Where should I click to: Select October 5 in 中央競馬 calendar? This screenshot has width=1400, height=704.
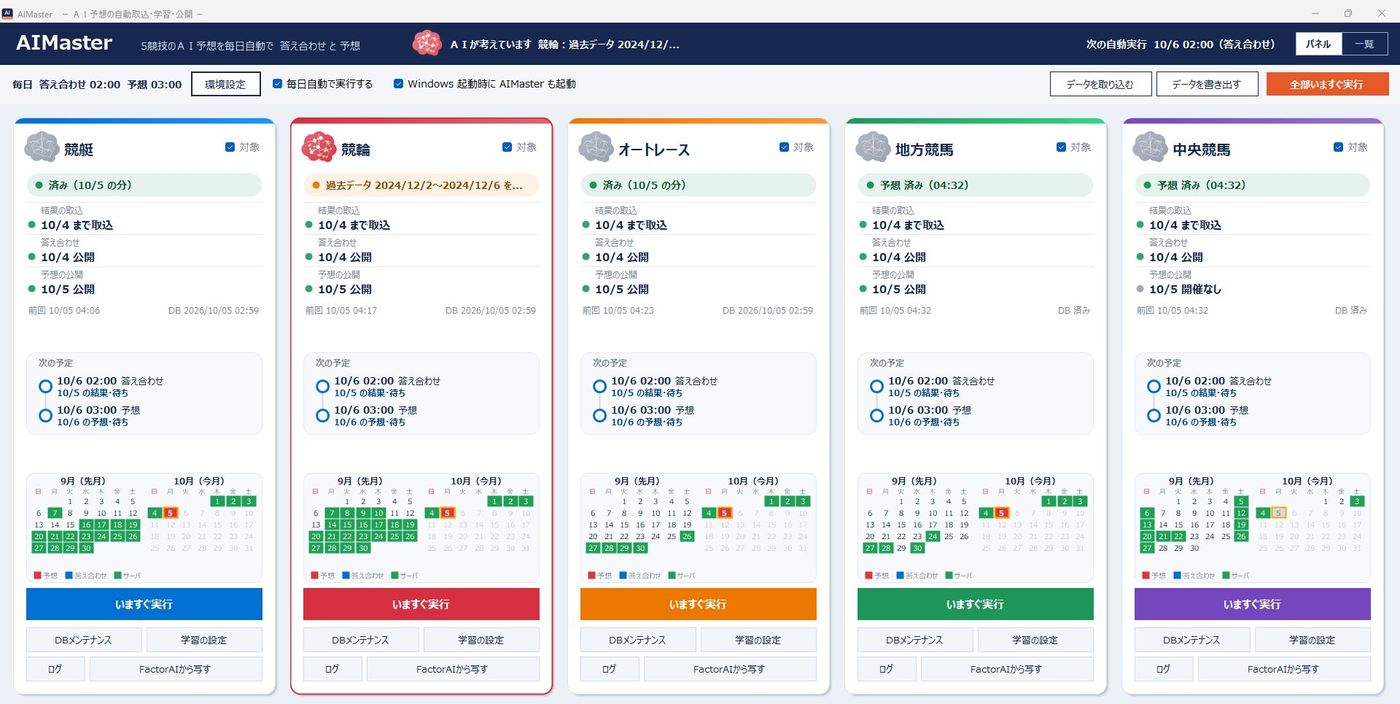(1278, 513)
